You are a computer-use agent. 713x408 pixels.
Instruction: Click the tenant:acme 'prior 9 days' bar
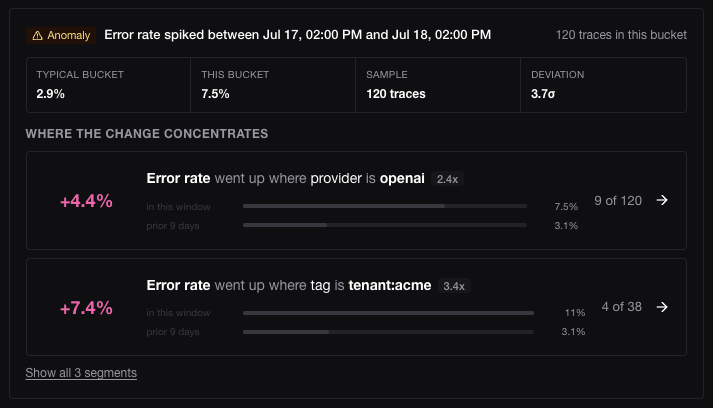click(388, 332)
